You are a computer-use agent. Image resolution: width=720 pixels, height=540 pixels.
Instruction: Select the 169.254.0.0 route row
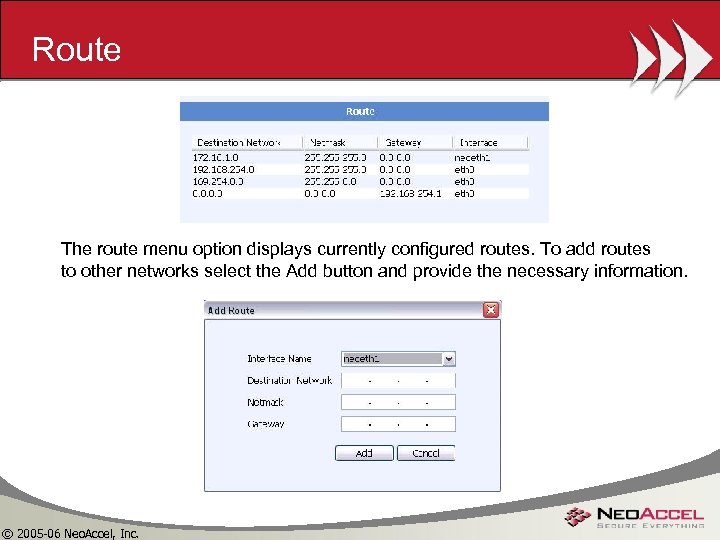360,181
